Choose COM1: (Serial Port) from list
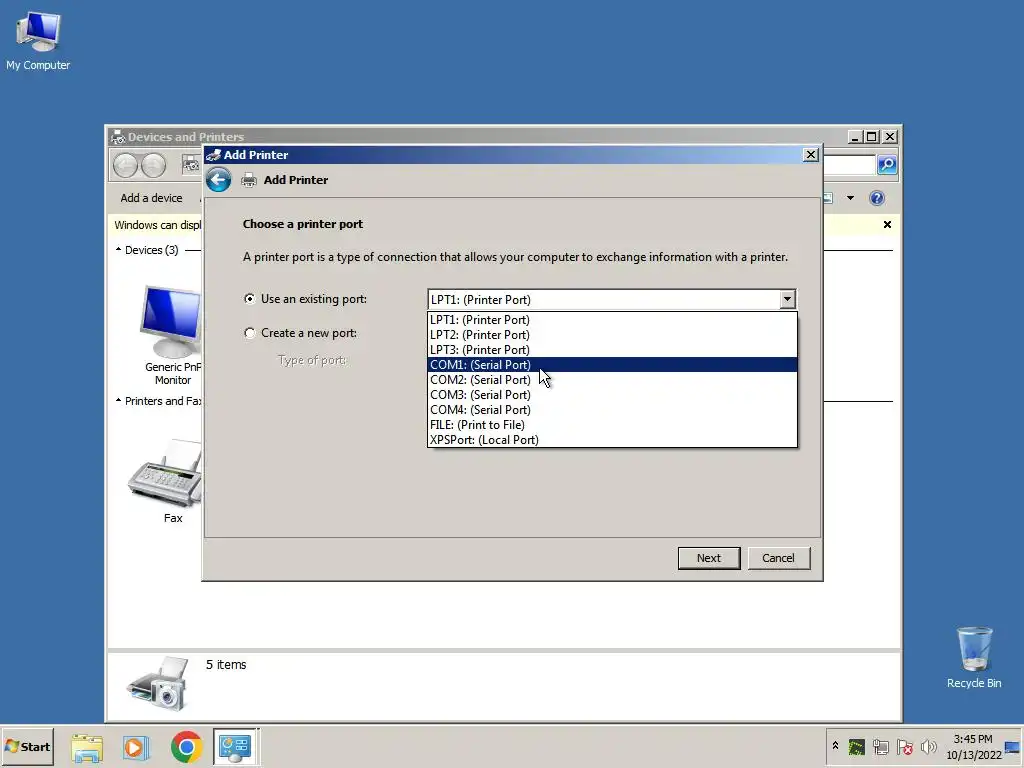The width and height of the screenshot is (1024, 768). (x=612, y=365)
